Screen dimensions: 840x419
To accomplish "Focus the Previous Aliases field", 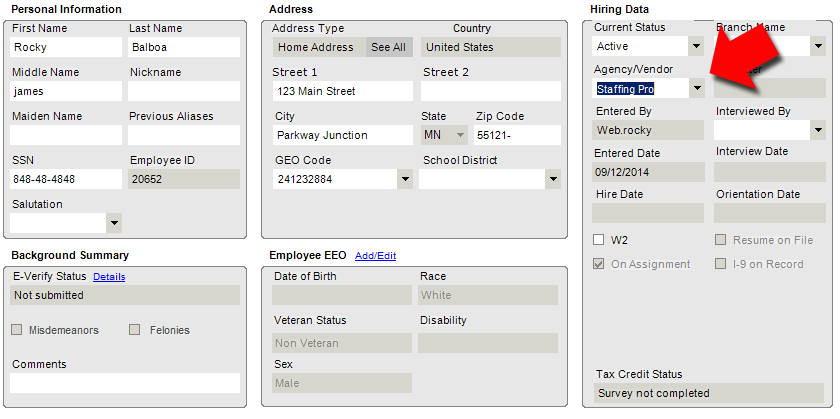I will click(x=184, y=135).
